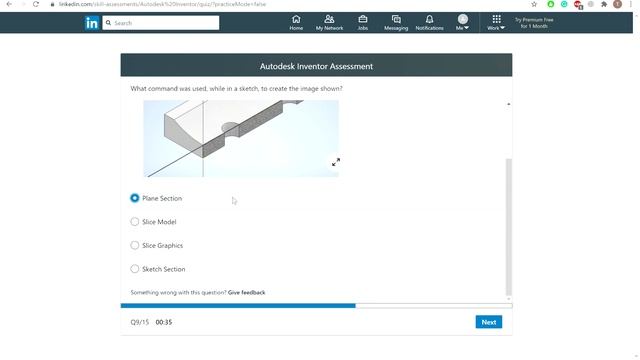Image resolution: width=640 pixels, height=360 pixels.
Task: Open the sliced model question image
Action: click(241, 138)
